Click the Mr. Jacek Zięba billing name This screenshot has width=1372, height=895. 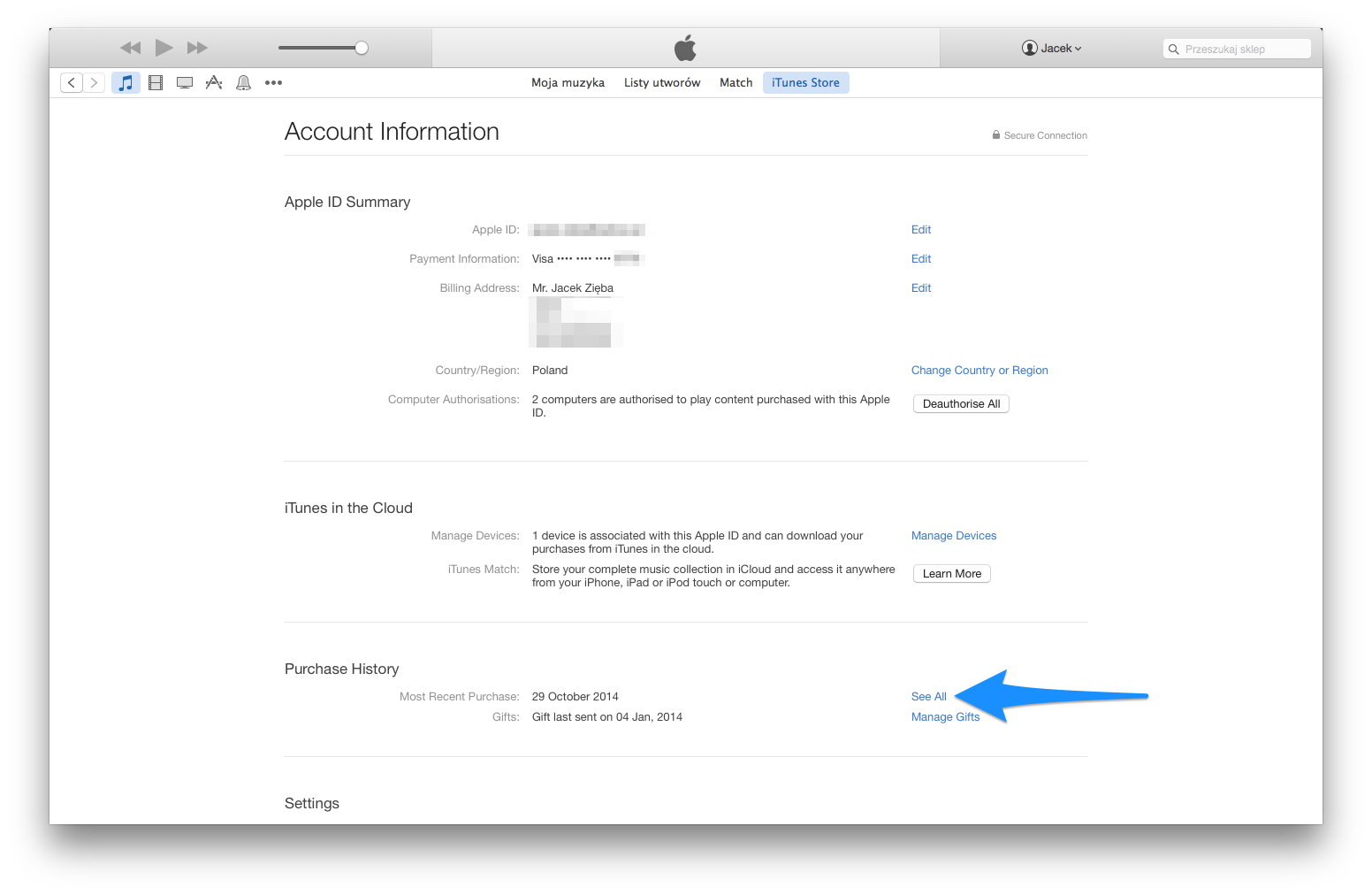pos(573,287)
